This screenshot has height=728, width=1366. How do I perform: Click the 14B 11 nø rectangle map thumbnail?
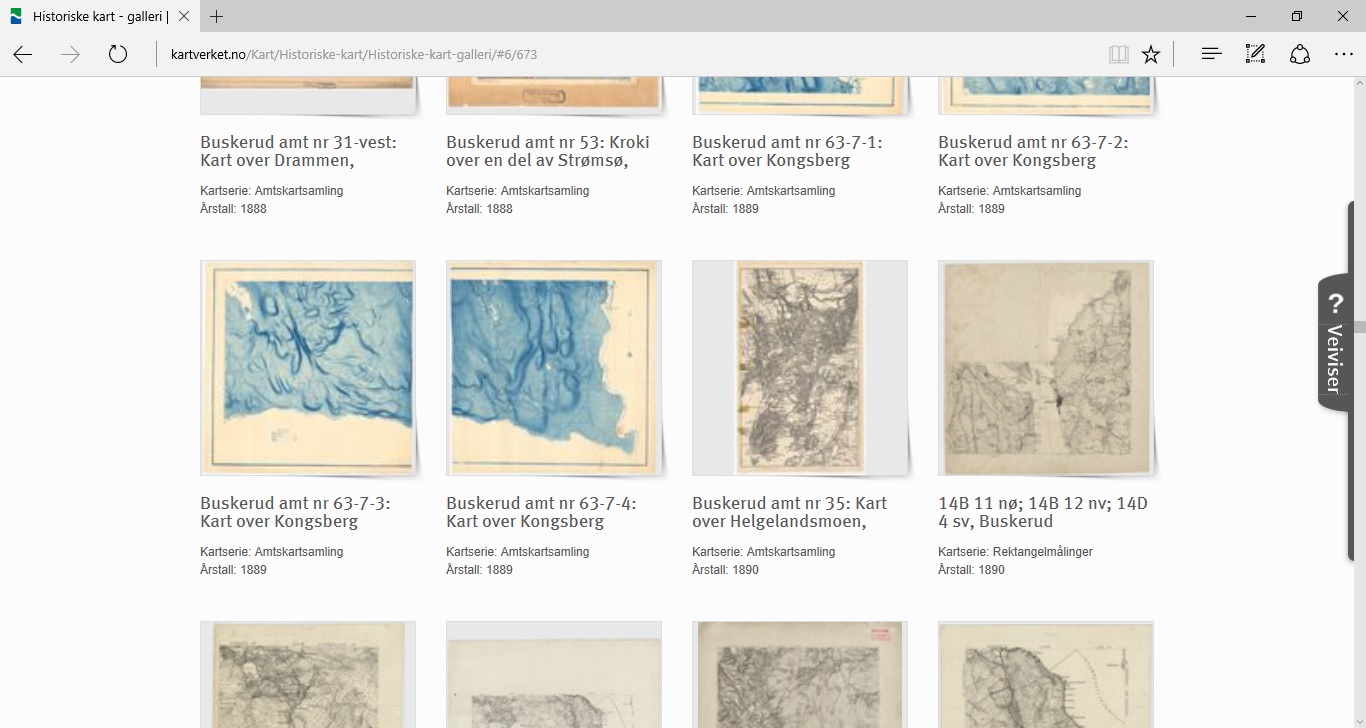coord(1046,368)
